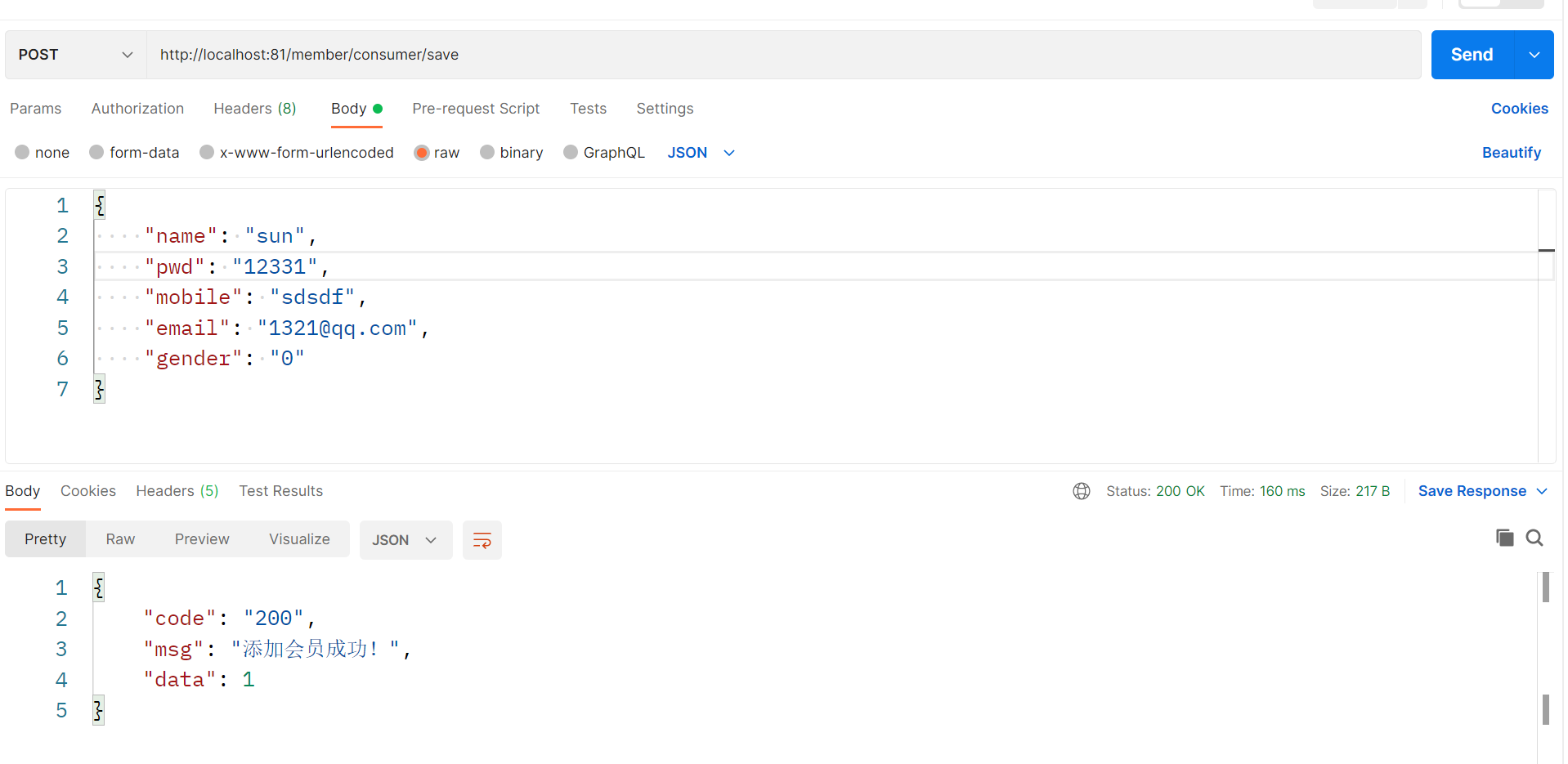Open the response Headers (5) tab
Image resolution: width=1568 pixels, height=764 pixels.
pos(177,491)
